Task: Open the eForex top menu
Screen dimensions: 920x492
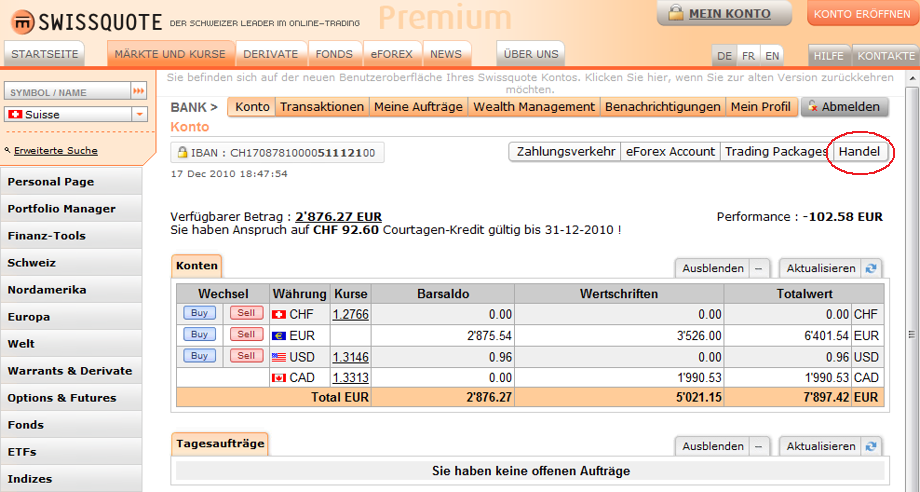Action: pos(391,54)
